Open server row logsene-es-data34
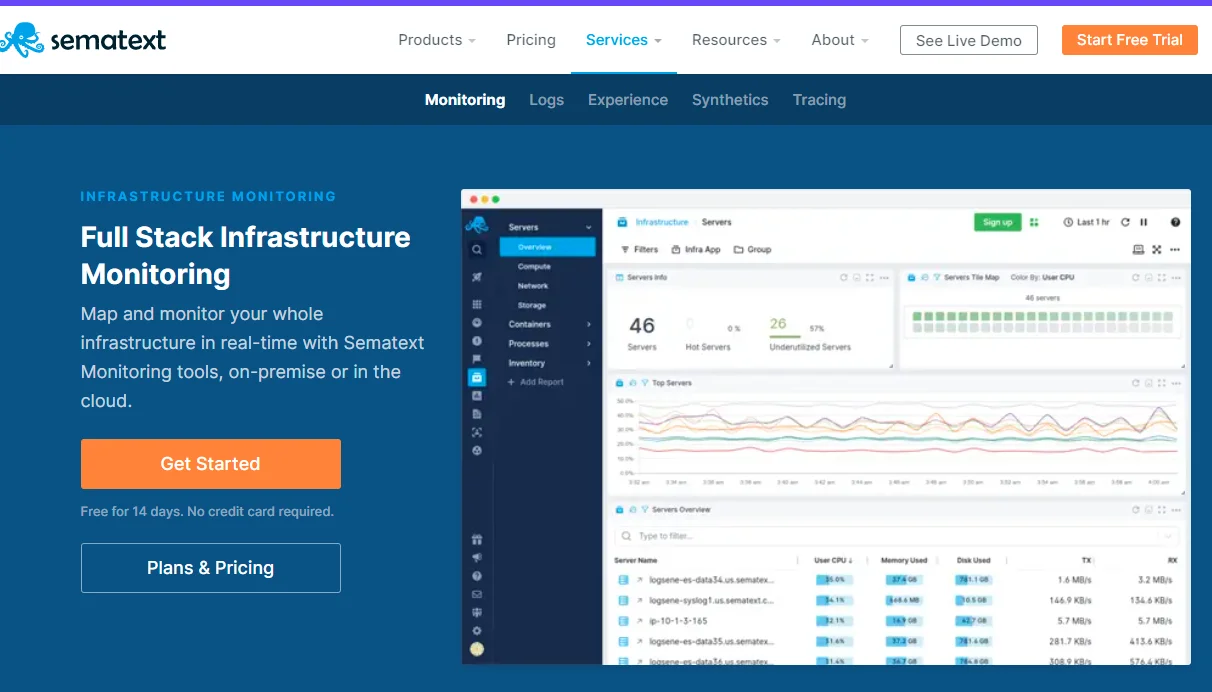The width and height of the screenshot is (1212, 692). [711, 579]
